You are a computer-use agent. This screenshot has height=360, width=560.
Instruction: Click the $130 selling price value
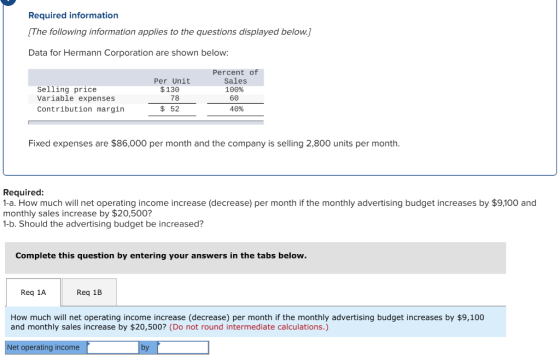pyautogui.click(x=170, y=89)
